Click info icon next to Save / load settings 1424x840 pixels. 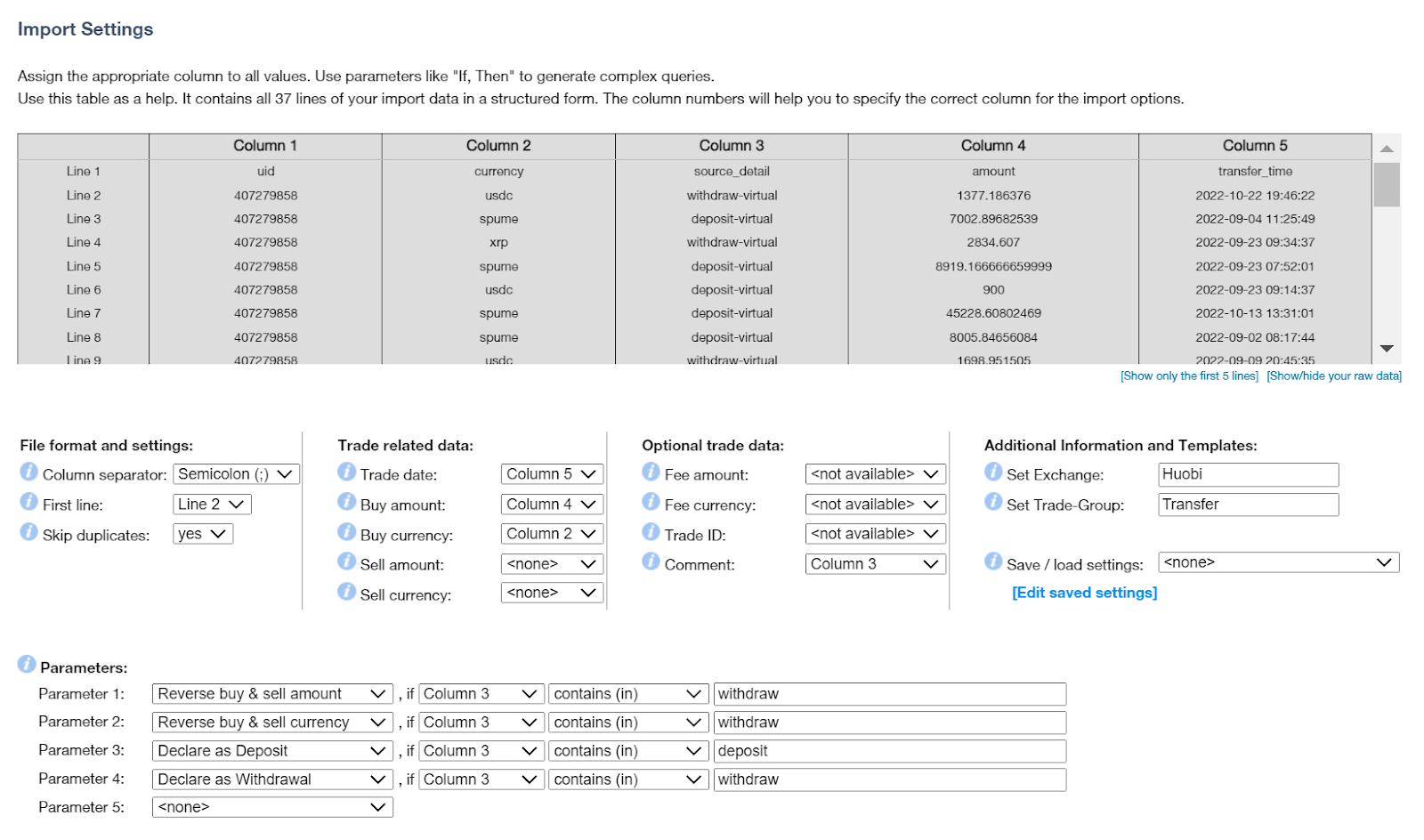click(x=993, y=561)
